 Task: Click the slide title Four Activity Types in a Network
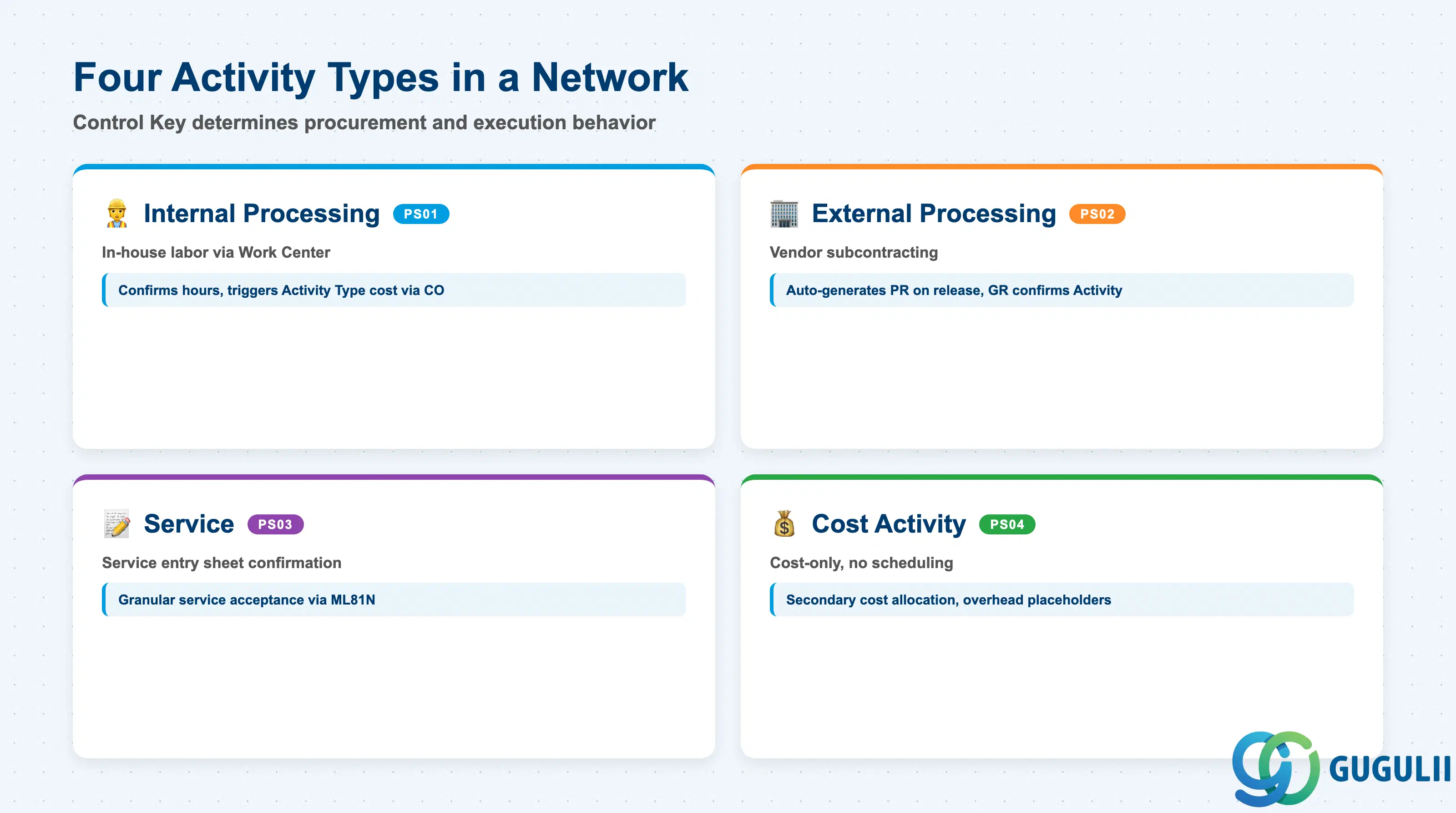[x=381, y=77]
